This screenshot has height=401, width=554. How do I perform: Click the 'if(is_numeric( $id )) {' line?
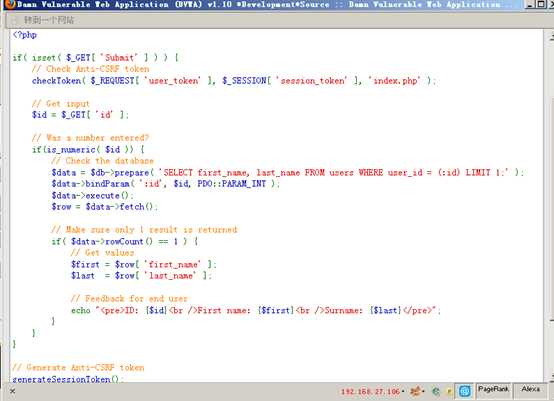click(x=88, y=149)
